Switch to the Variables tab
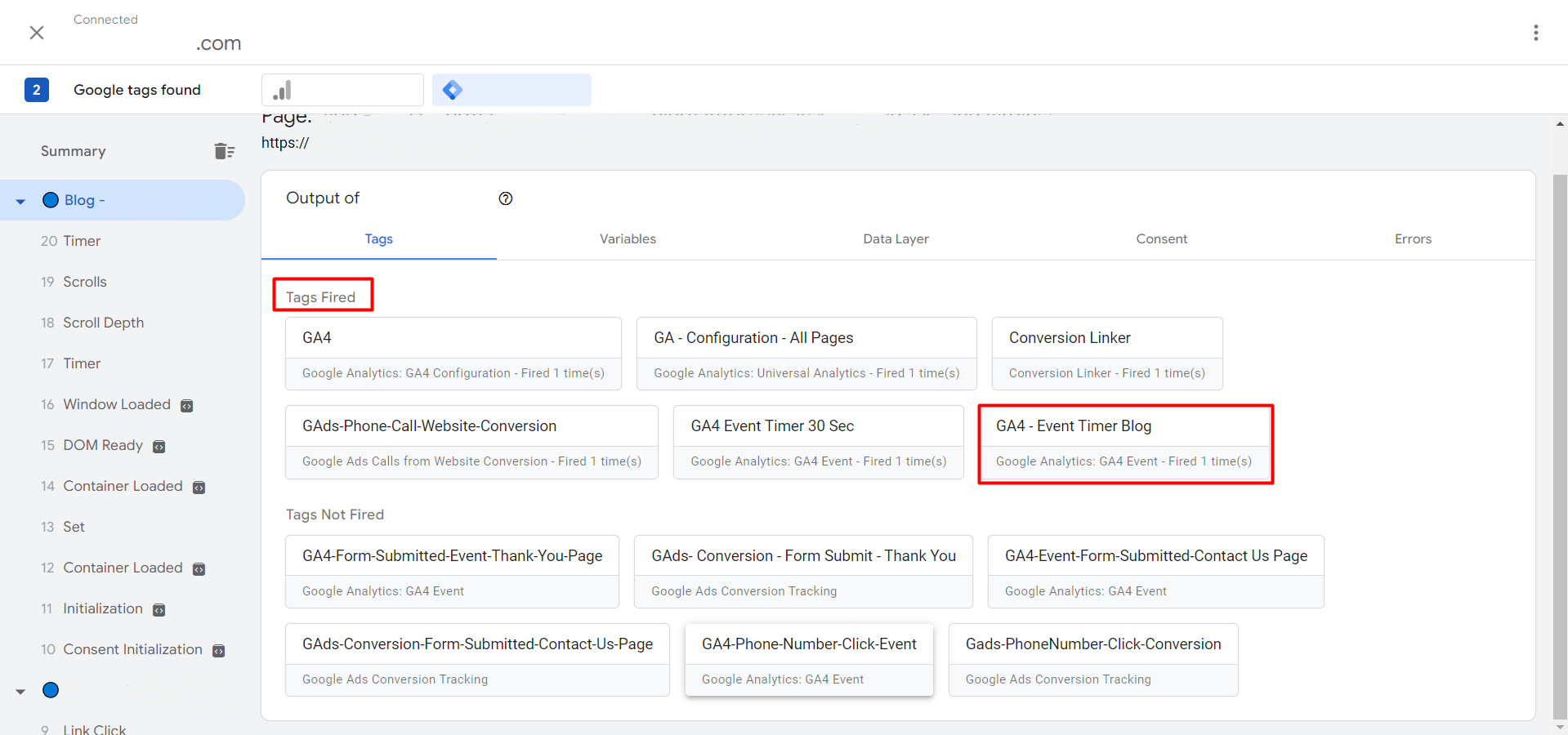This screenshot has width=1568, height=735. [628, 239]
